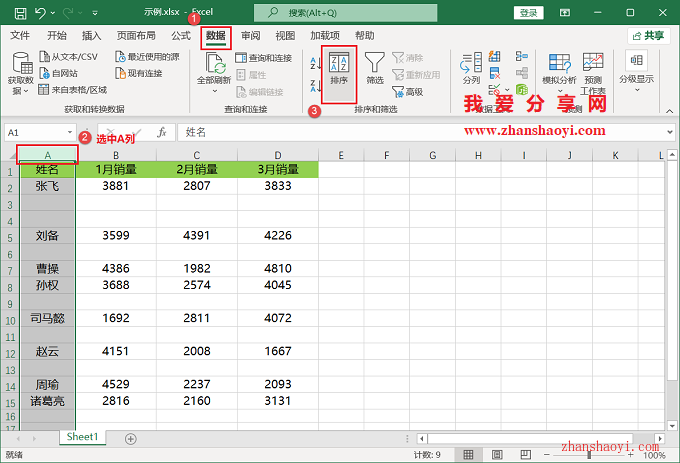Image resolution: width=680 pixels, height=463 pixels.
Task: Open the Get Data (获取数据) icon
Action: coord(22,63)
